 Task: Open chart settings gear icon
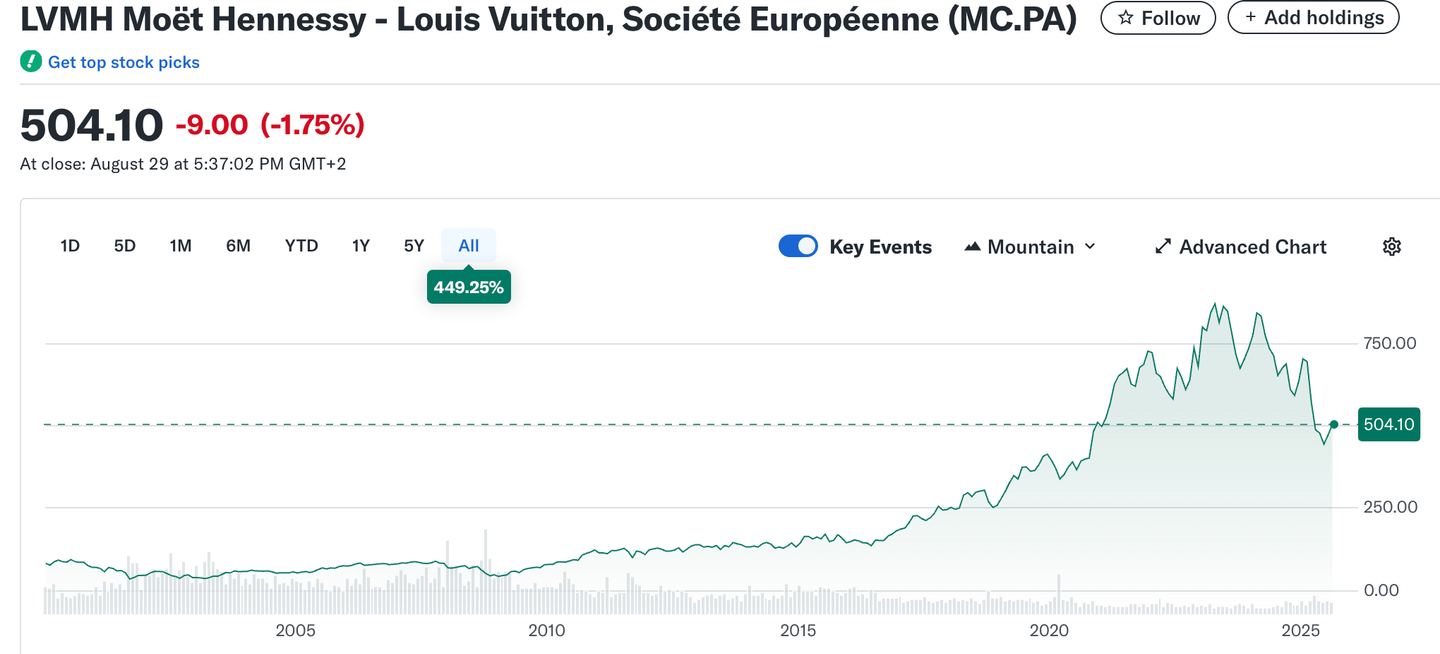pyautogui.click(x=1391, y=247)
